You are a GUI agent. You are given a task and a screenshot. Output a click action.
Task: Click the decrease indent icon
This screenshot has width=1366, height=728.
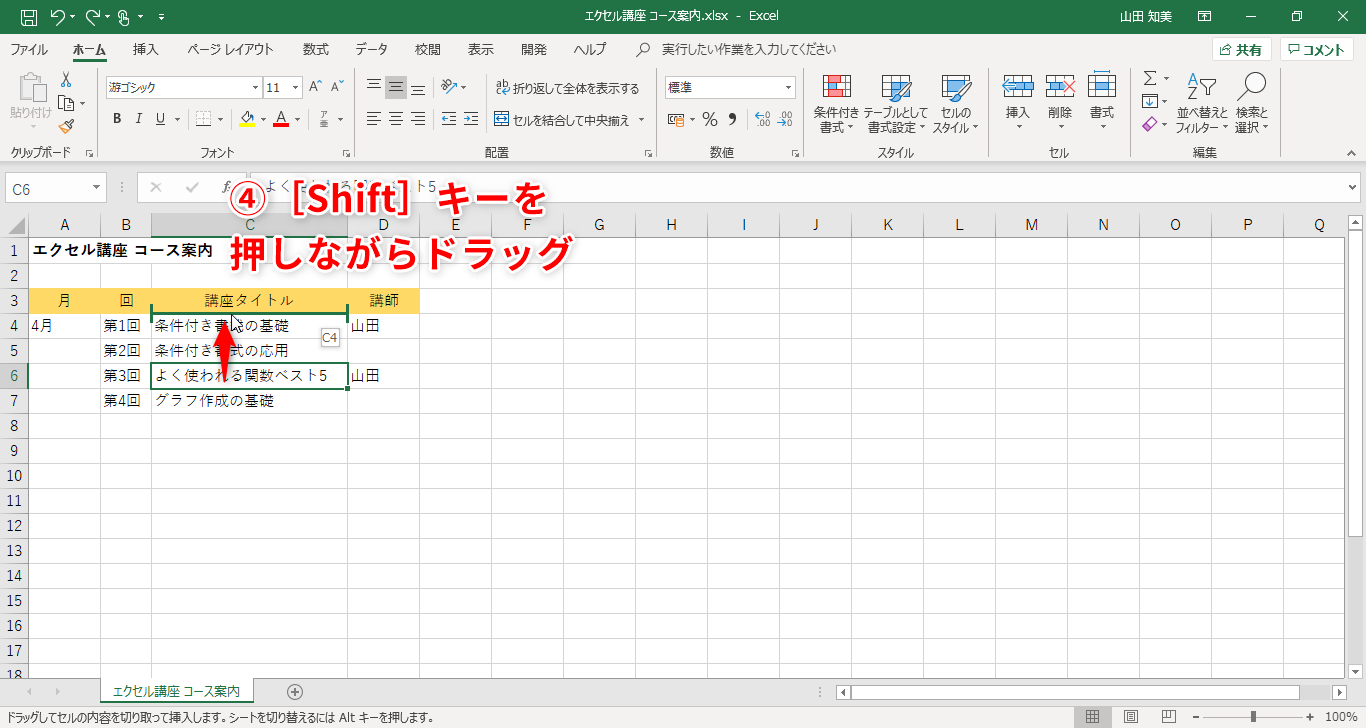point(449,119)
